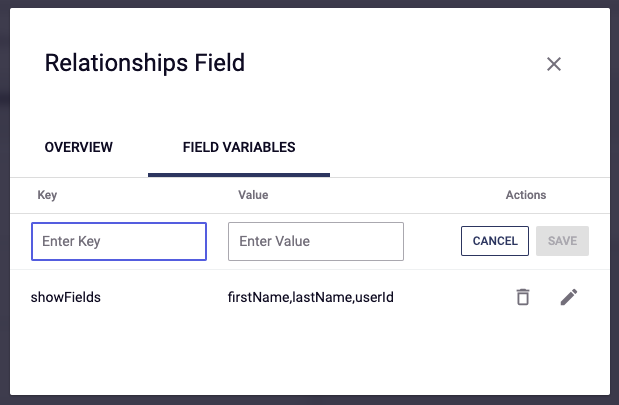
Task: Place cursor in the new variable Key box
Action: coord(119,241)
